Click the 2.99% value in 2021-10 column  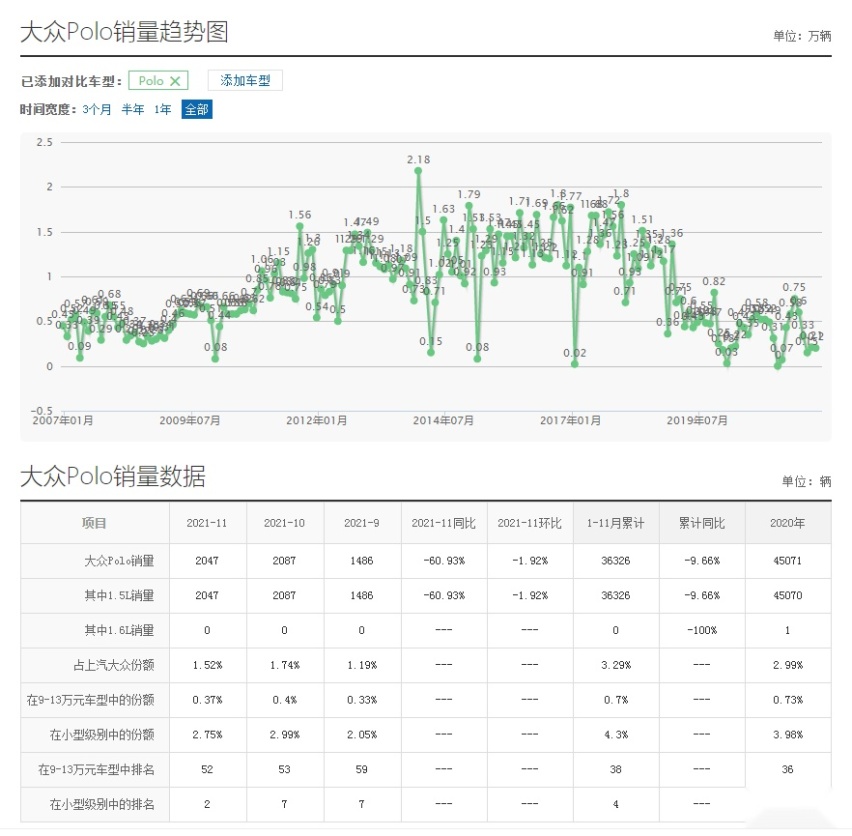(284, 734)
